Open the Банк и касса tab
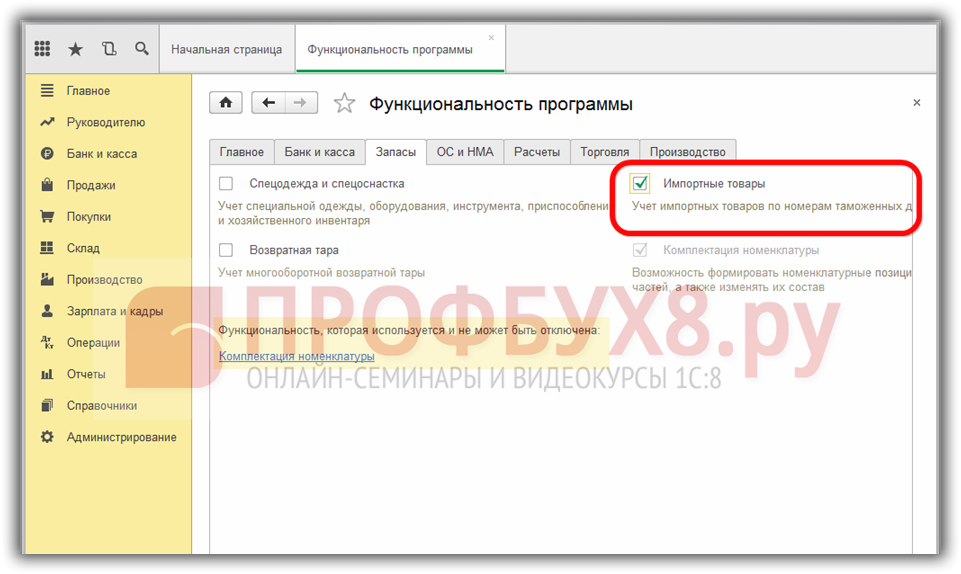961x574 pixels. coord(319,152)
